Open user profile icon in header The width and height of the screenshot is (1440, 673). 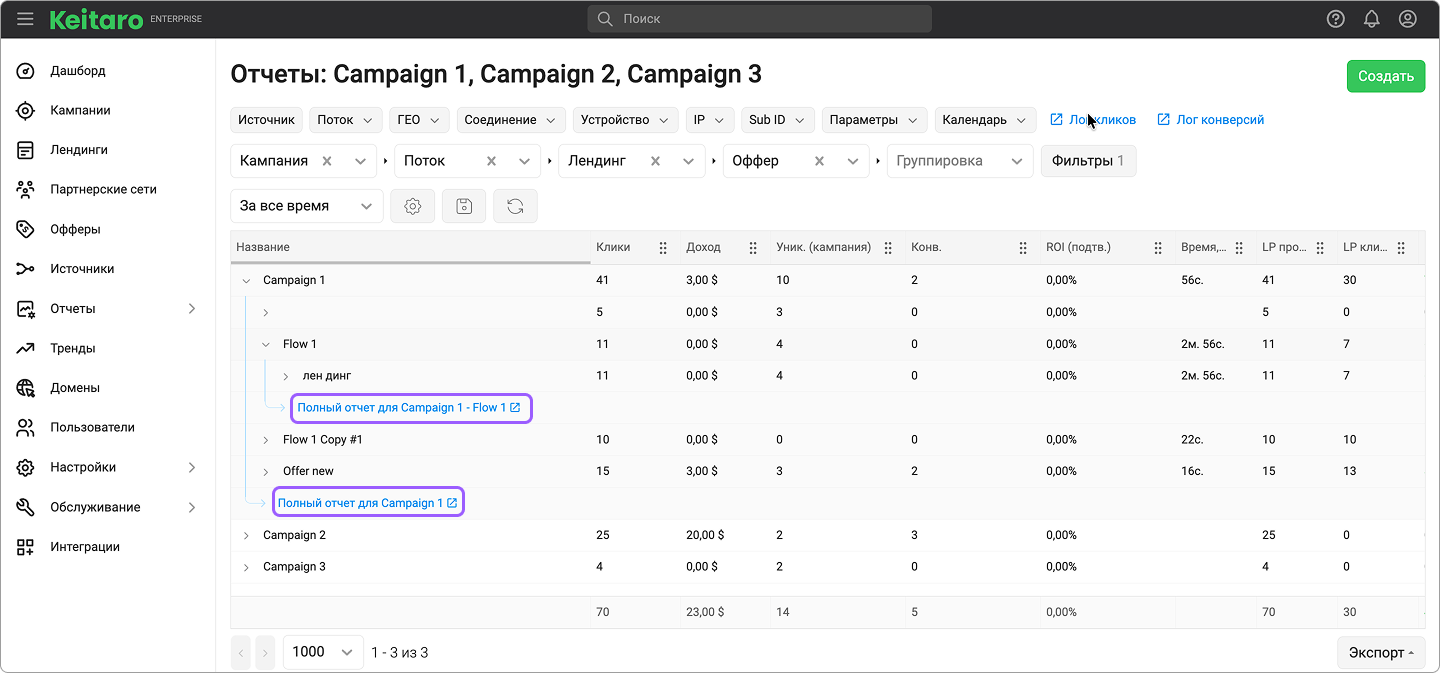pyautogui.click(x=1408, y=19)
